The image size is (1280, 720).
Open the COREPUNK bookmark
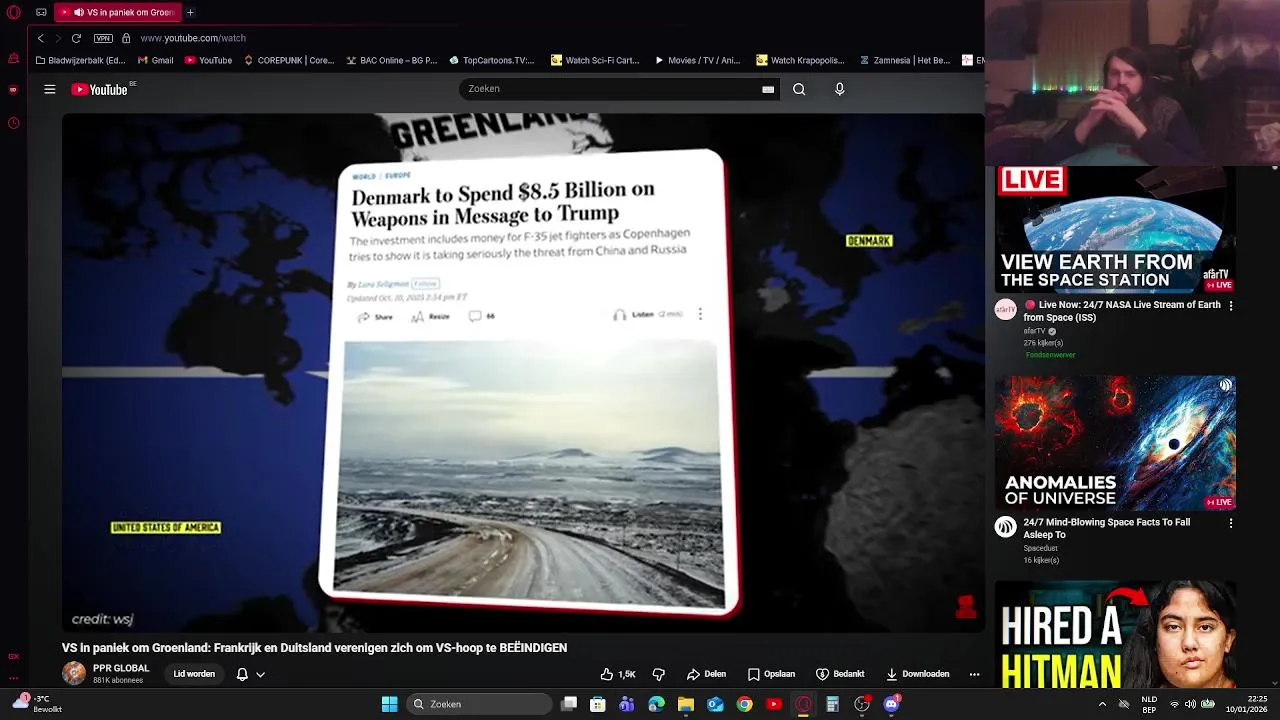(289, 60)
